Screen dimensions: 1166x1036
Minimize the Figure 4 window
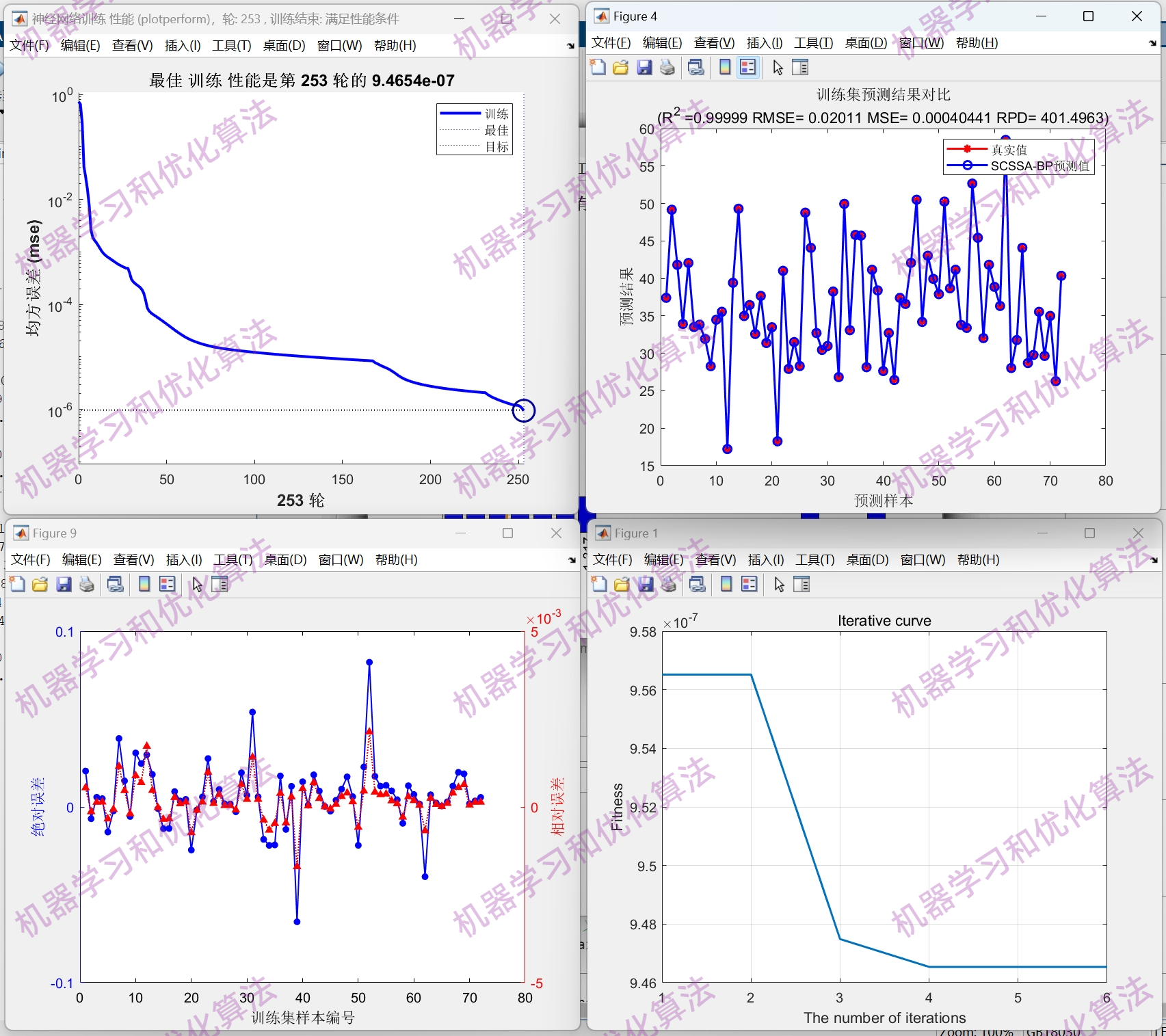pyautogui.click(x=1042, y=16)
